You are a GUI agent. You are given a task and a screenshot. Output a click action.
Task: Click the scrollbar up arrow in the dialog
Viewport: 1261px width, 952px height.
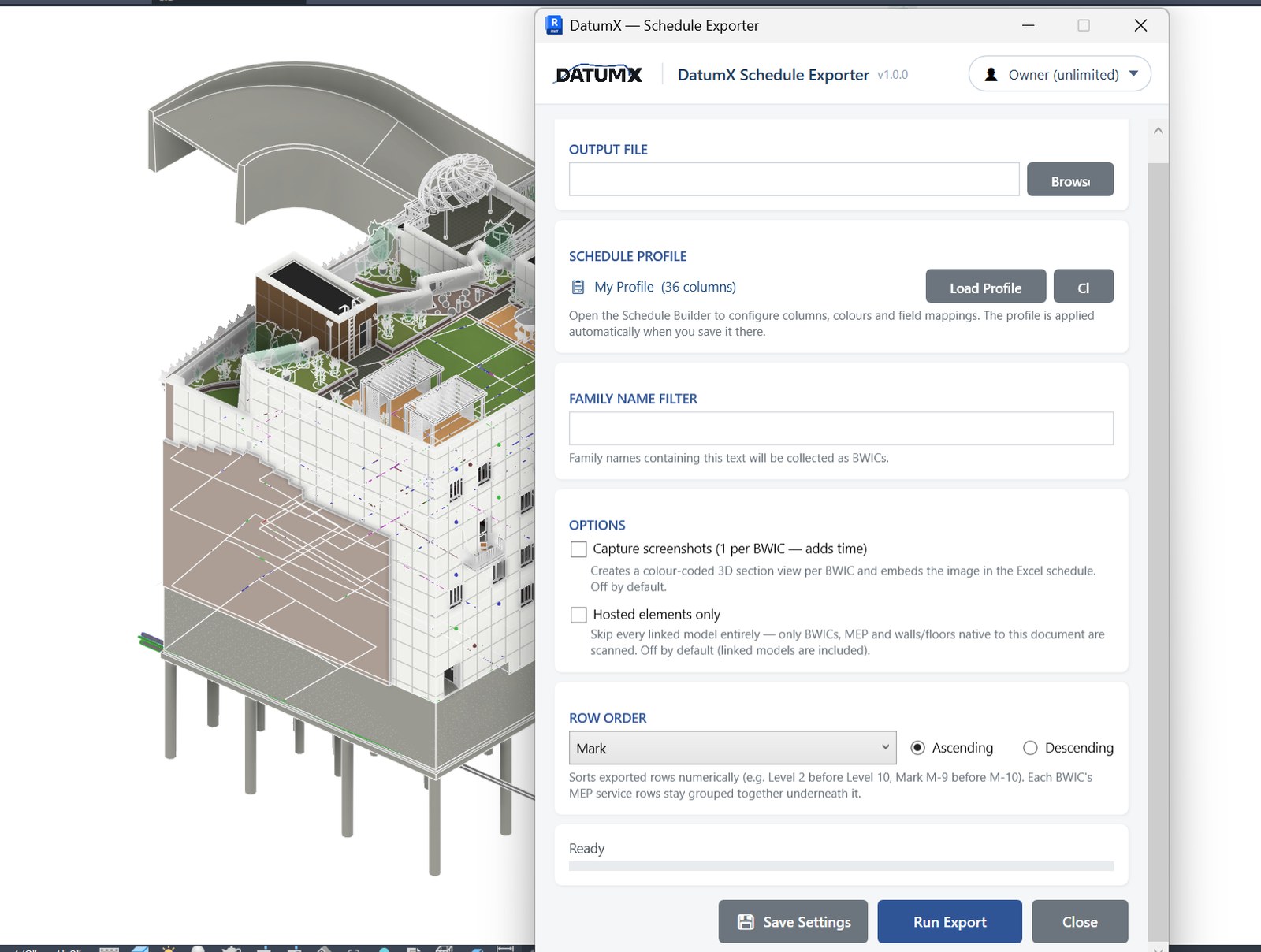(1158, 131)
